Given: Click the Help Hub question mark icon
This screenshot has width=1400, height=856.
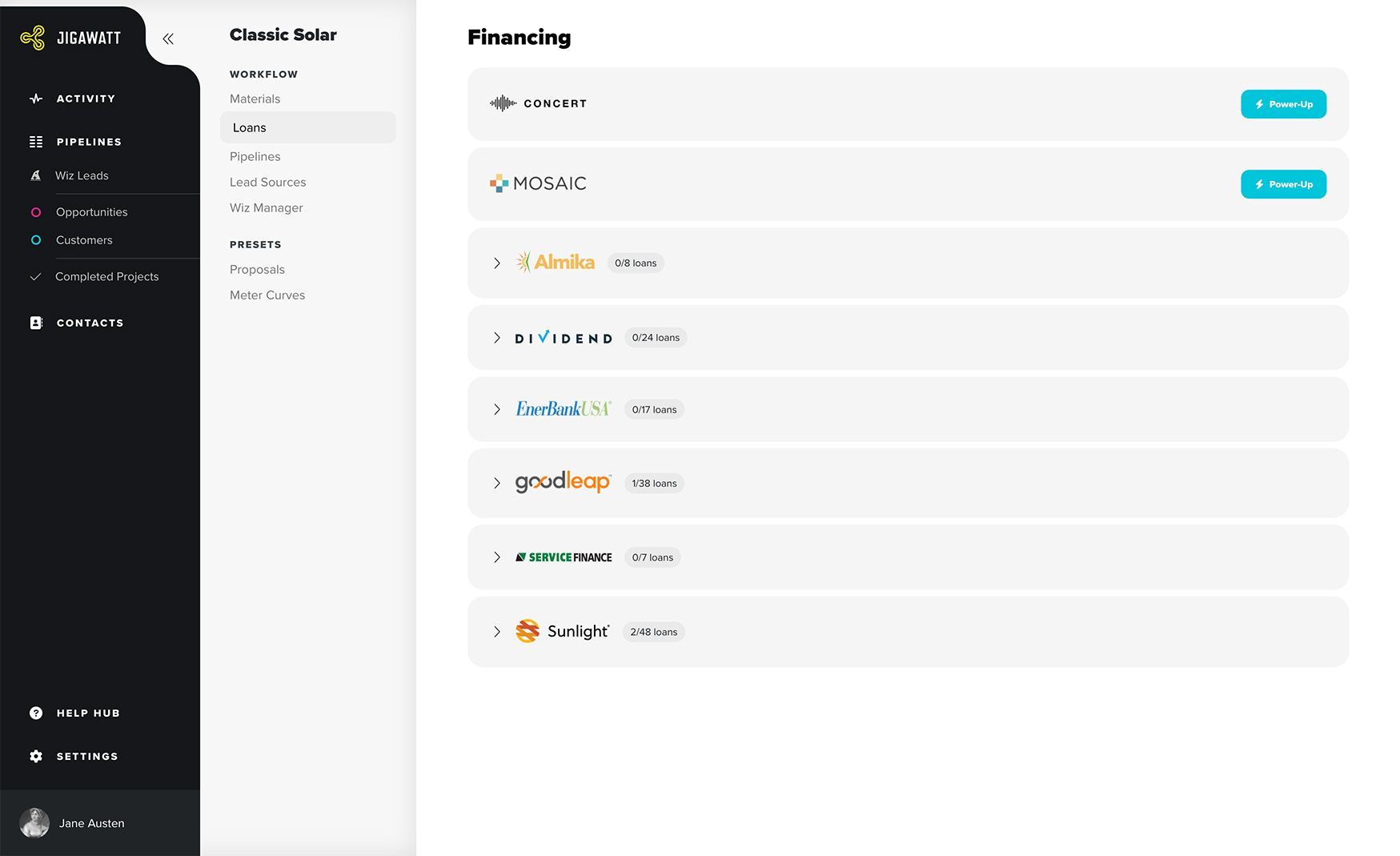Looking at the screenshot, I should [x=36, y=713].
